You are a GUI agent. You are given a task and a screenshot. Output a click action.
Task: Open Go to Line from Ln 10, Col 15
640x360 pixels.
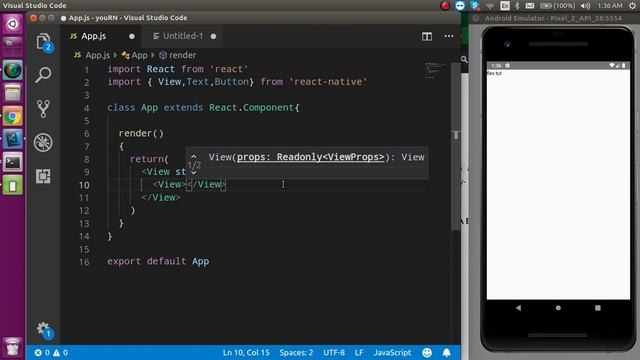[246, 352]
